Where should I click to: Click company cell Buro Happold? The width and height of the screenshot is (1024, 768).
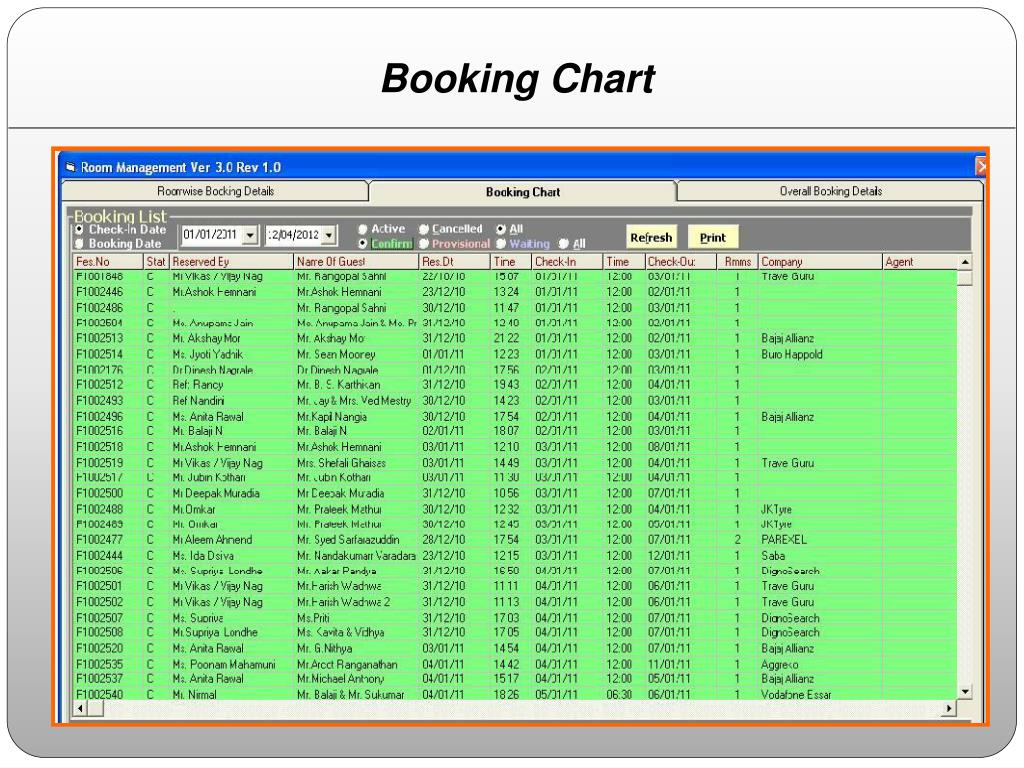(x=792, y=355)
